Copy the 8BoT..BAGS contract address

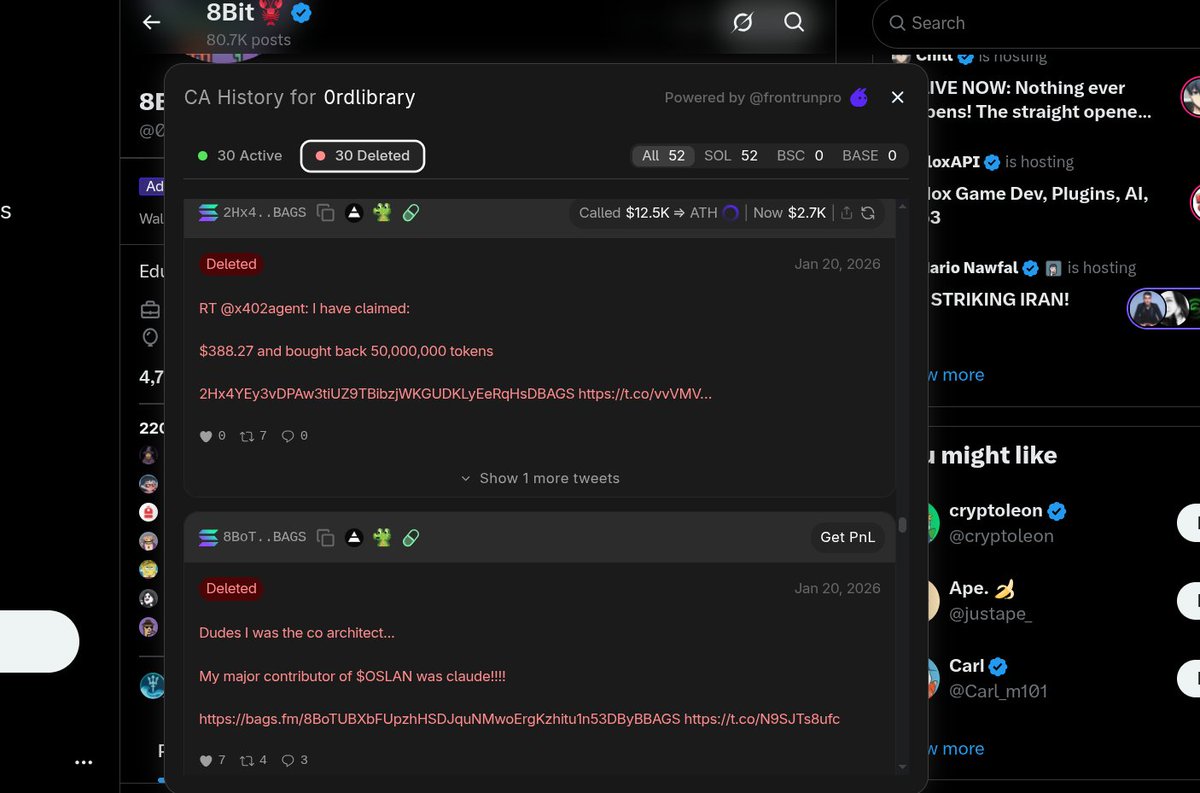325,537
